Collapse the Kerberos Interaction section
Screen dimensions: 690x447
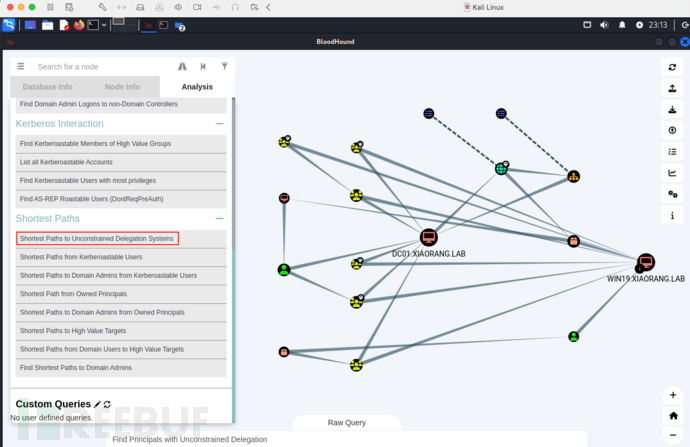220,124
